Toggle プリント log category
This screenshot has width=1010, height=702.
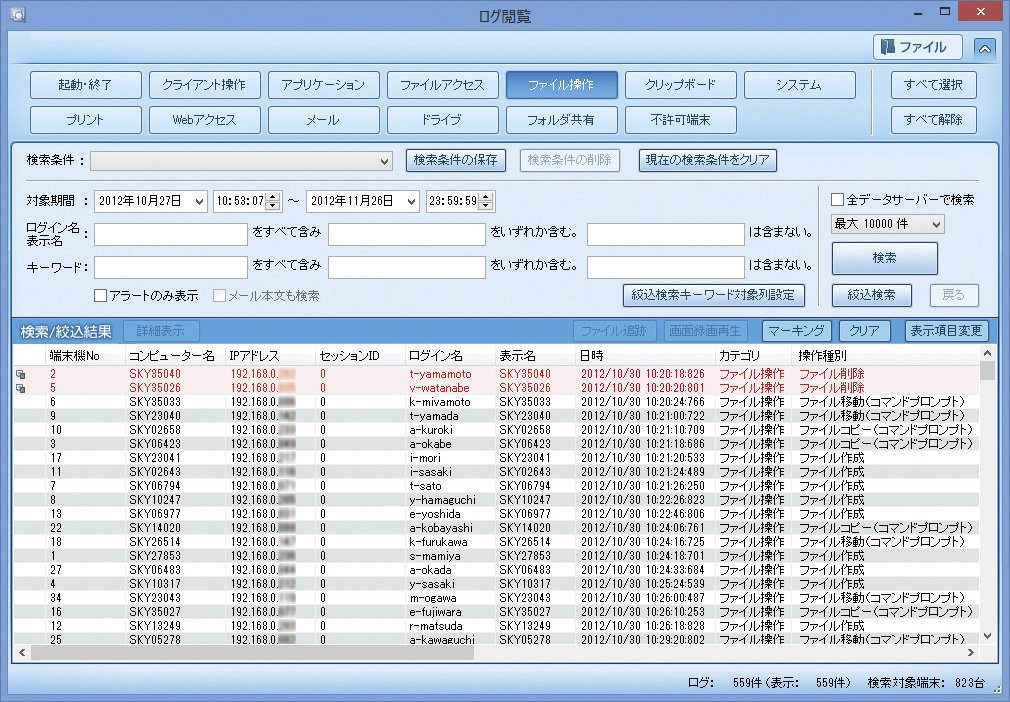click(x=86, y=120)
